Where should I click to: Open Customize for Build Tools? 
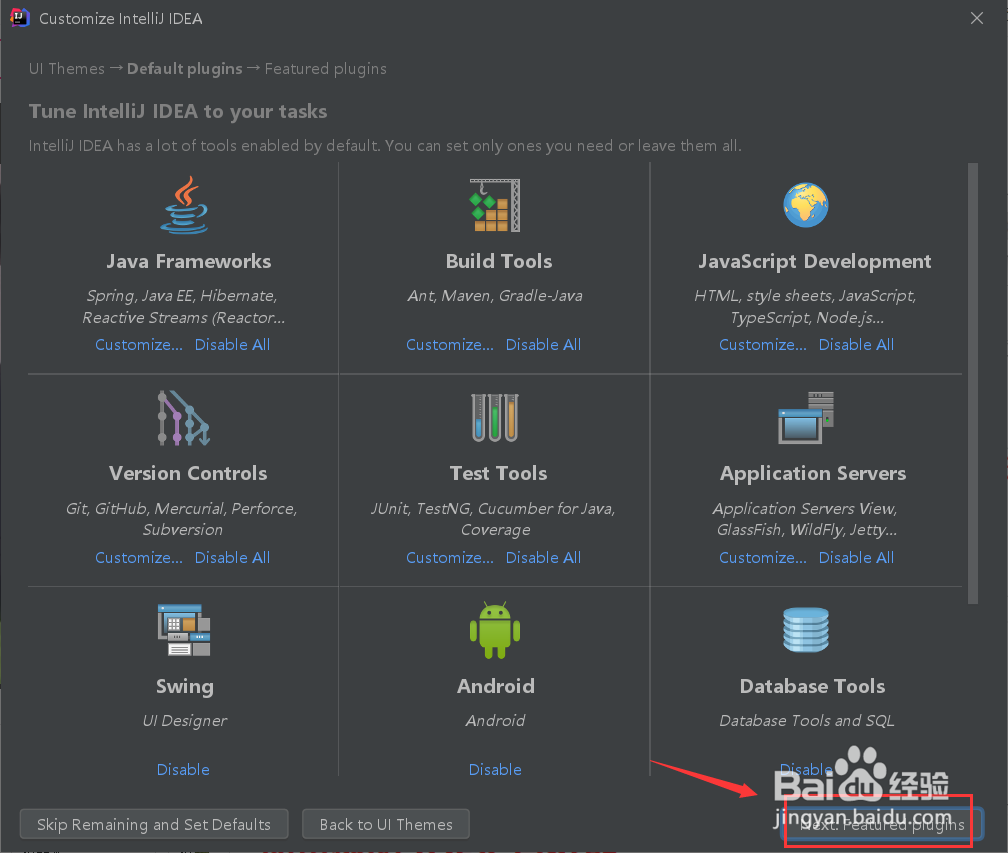point(450,345)
